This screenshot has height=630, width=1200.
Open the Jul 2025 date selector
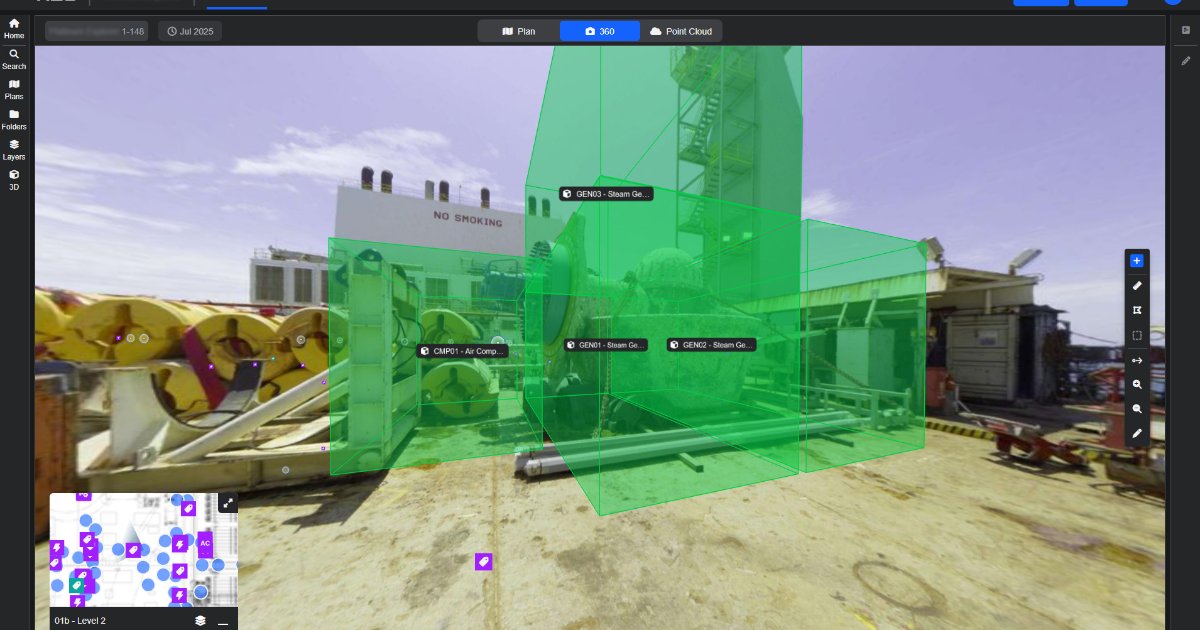pos(190,31)
